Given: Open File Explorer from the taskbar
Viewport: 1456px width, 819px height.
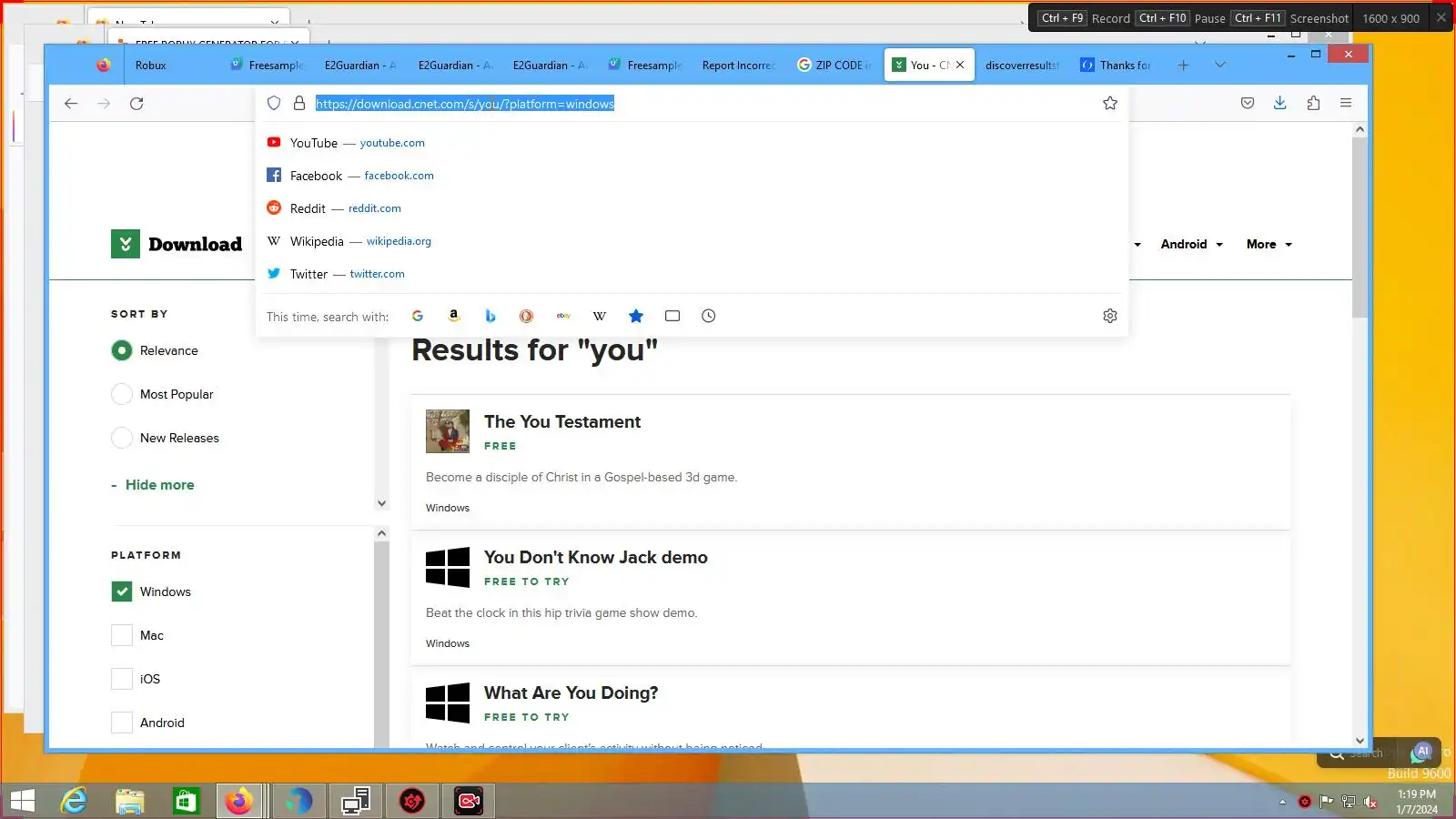Looking at the screenshot, I should 130,801.
